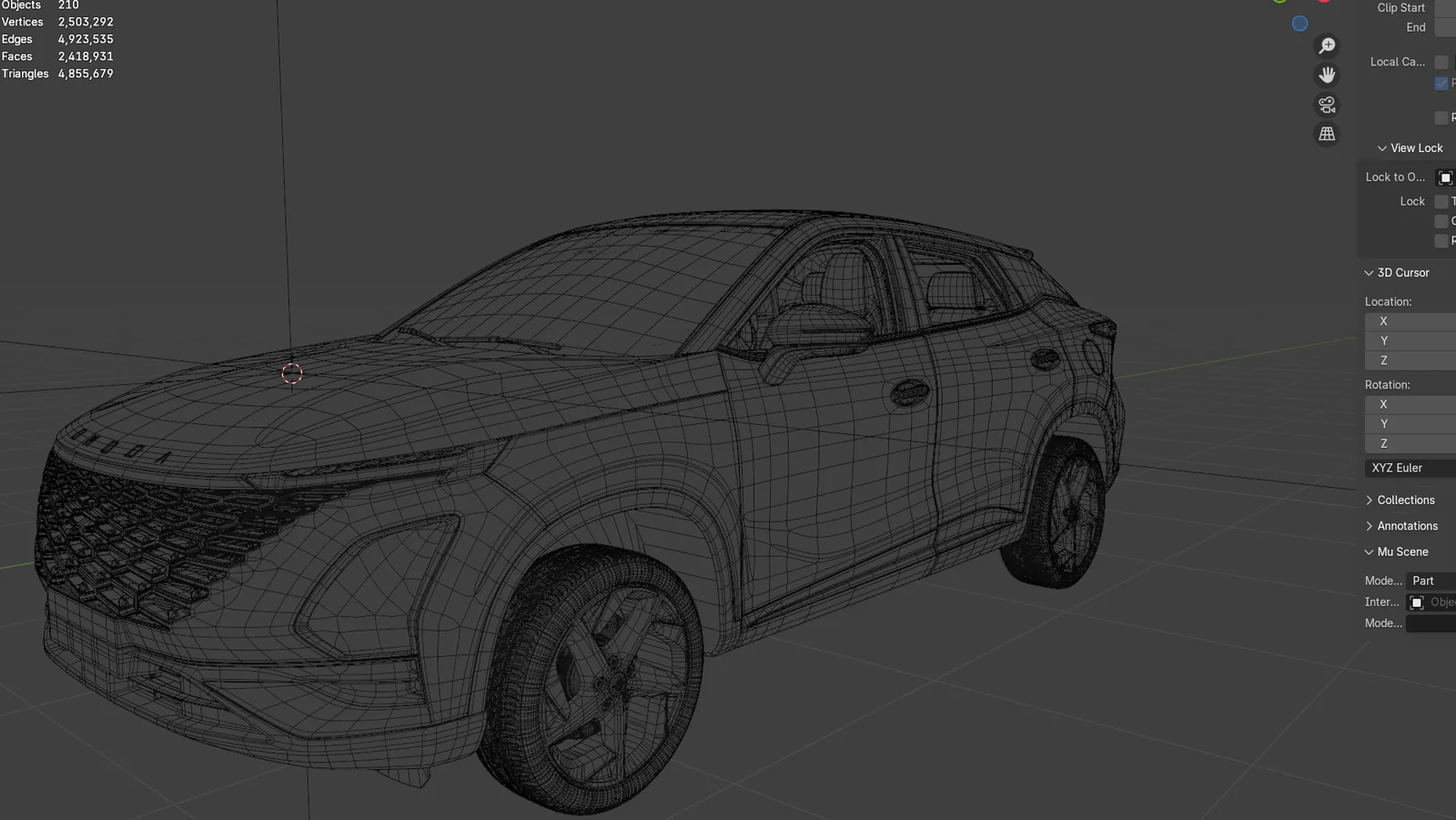Open the Mode dropdown showing Part
The width and height of the screenshot is (1456, 820).
[x=1431, y=581]
